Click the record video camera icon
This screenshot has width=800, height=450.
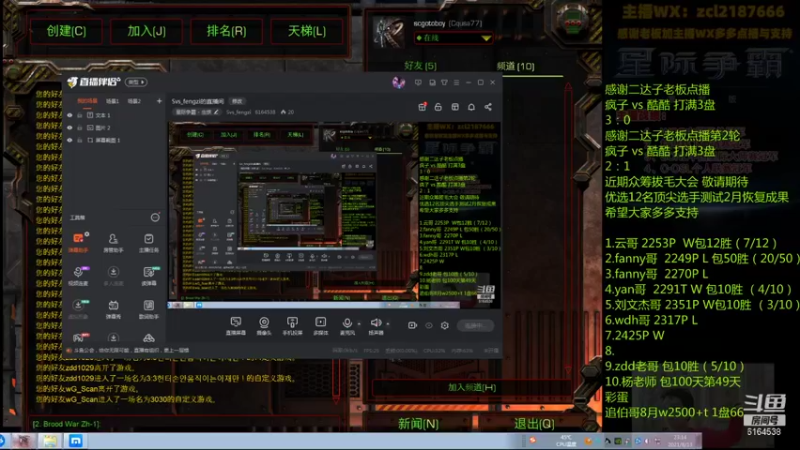point(412,326)
